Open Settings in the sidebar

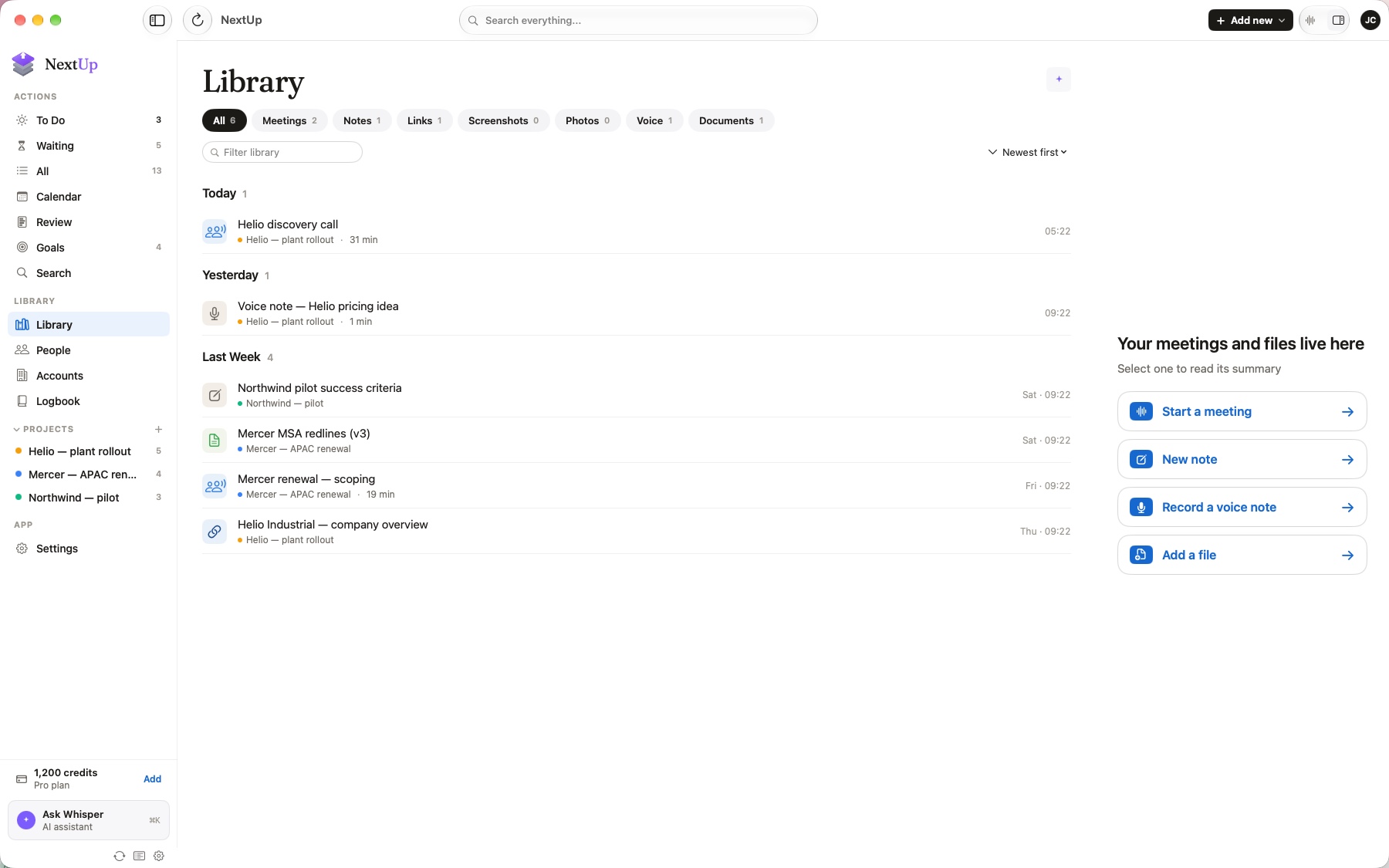(x=89, y=549)
